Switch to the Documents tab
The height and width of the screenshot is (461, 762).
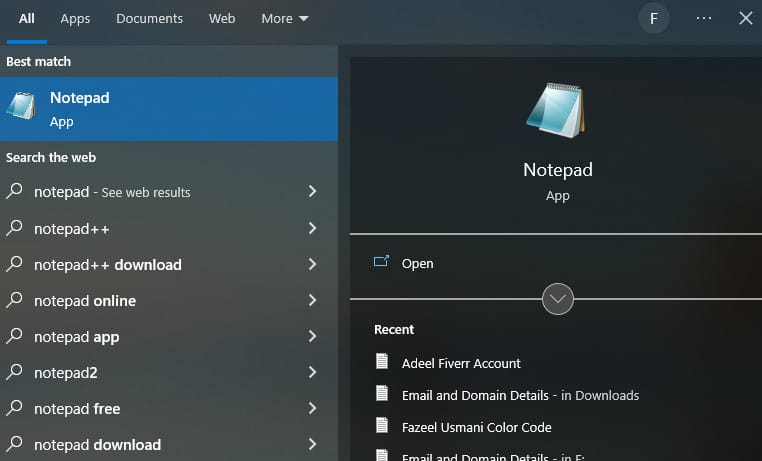tap(149, 18)
